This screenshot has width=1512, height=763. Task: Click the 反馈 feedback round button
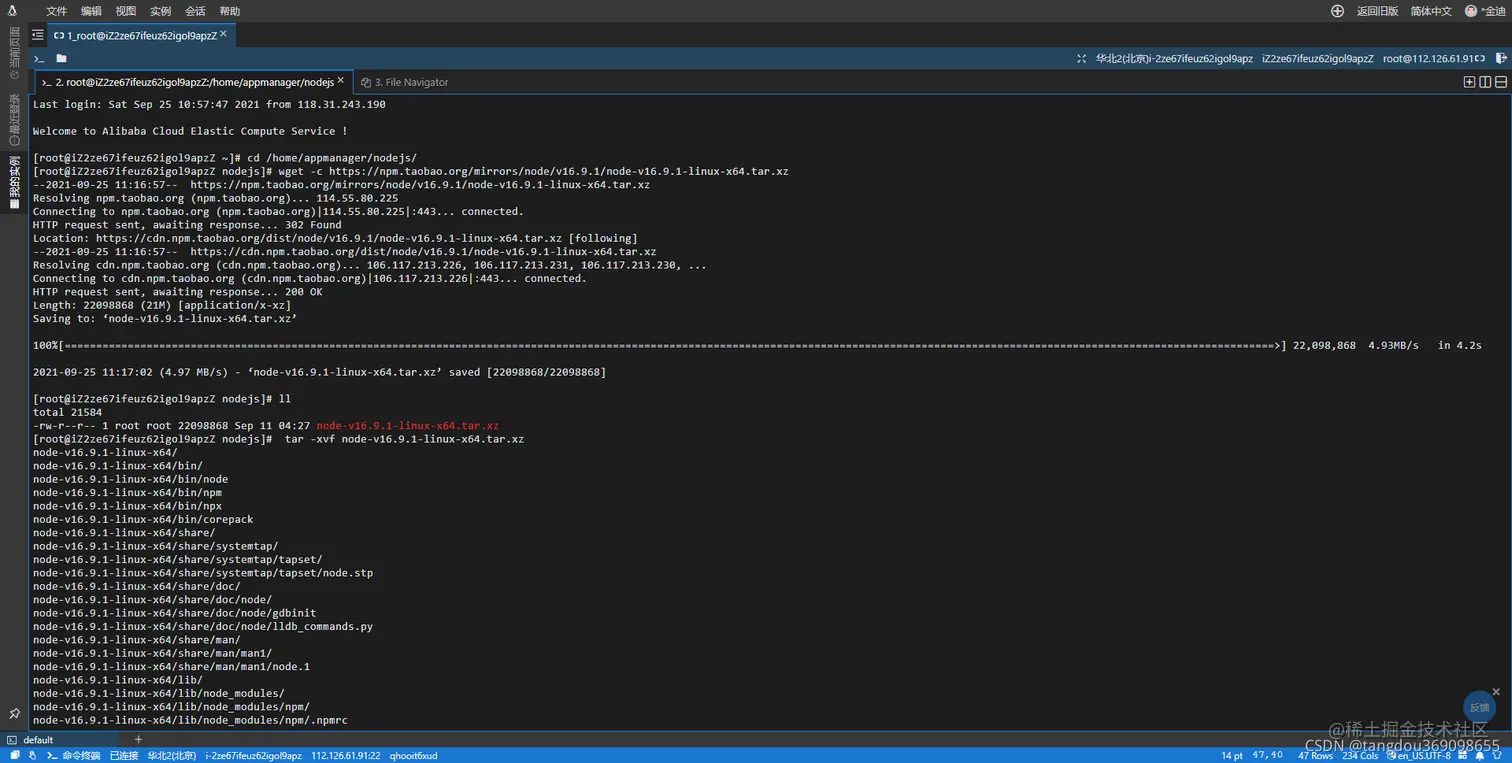click(1479, 707)
